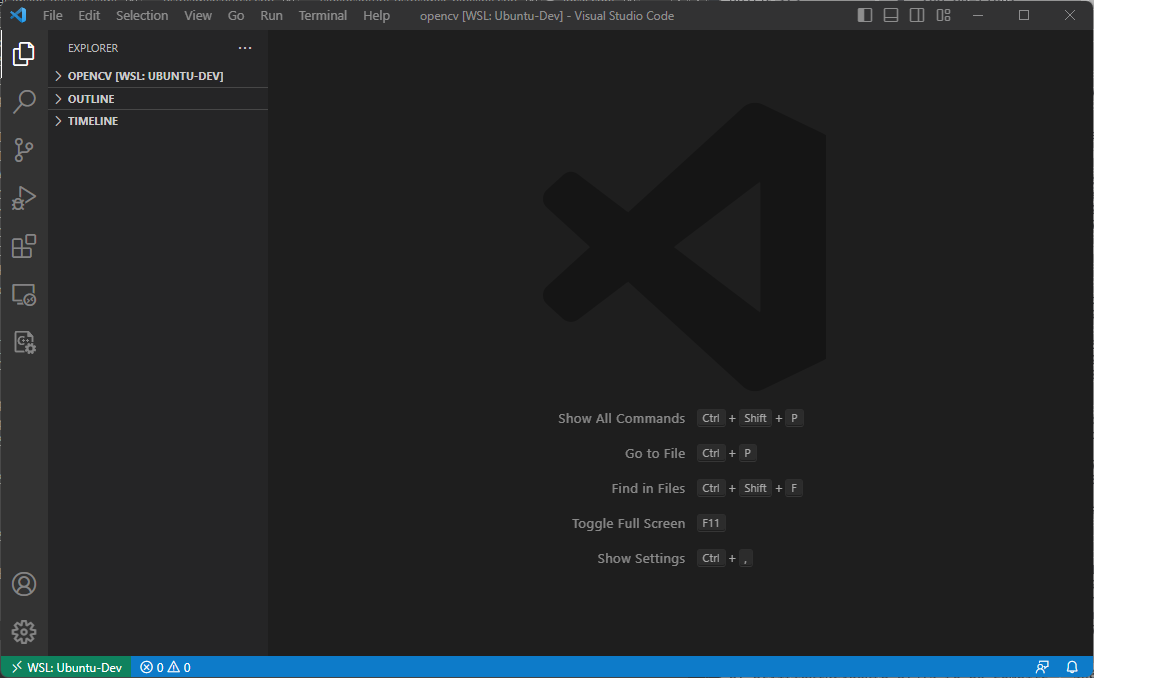Click the F11 key hint
The image size is (1155, 678).
(x=711, y=523)
